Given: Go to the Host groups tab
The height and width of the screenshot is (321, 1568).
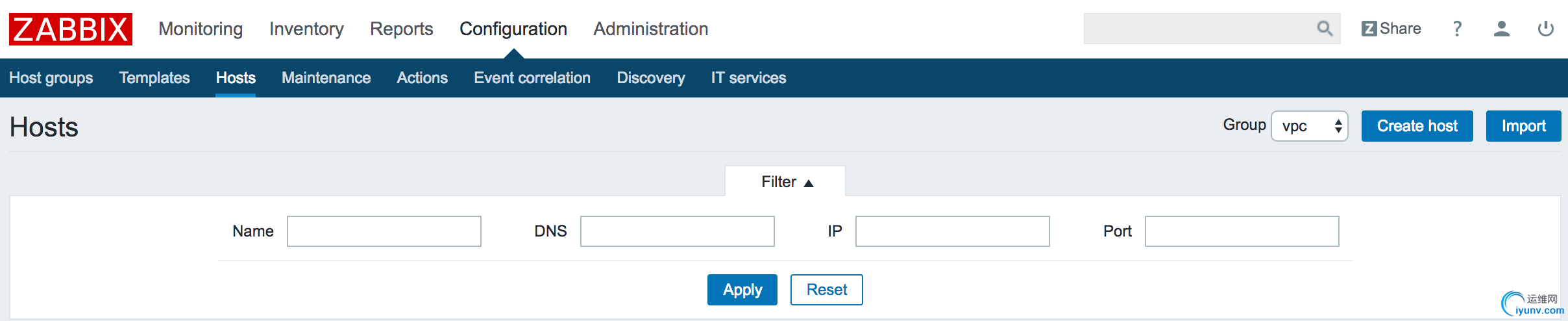Looking at the screenshot, I should [x=51, y=78].
